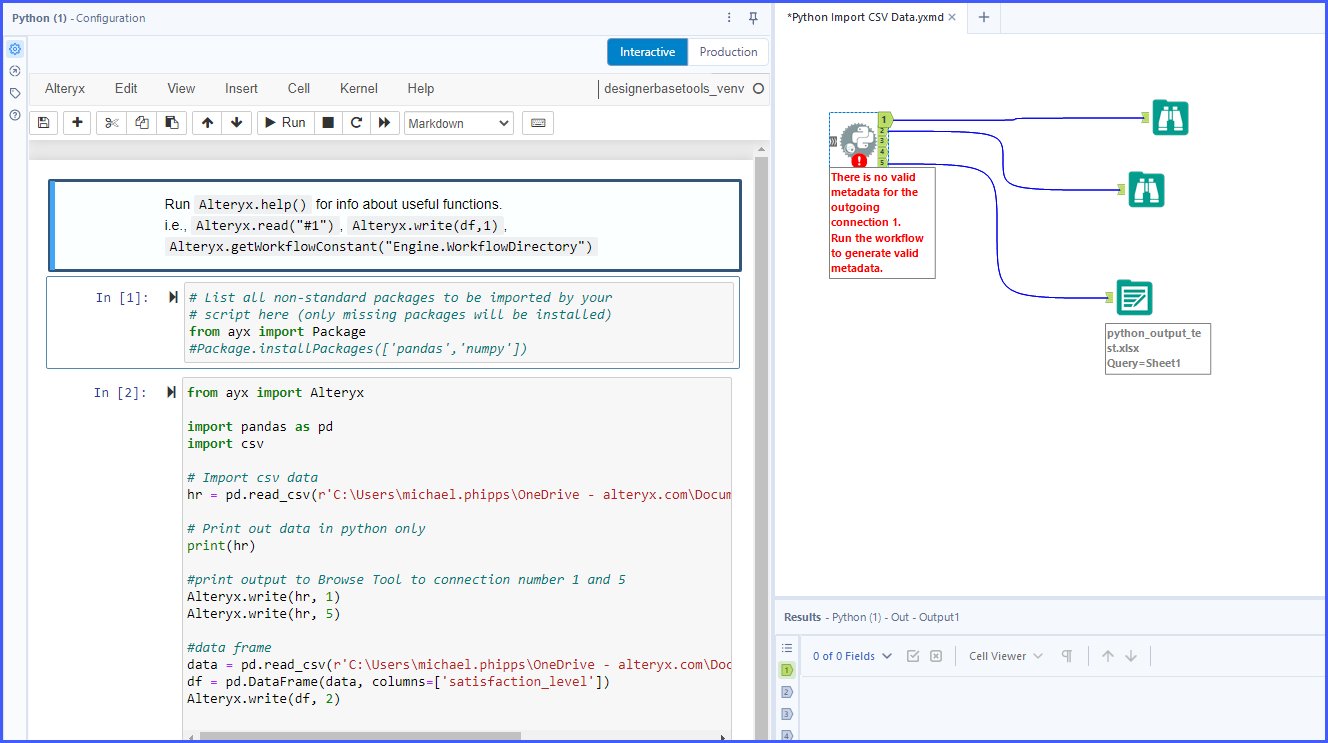The image size is (1328, 743).
Task: Interrupt the kernel with the stop icon
Action: point(327,123)
